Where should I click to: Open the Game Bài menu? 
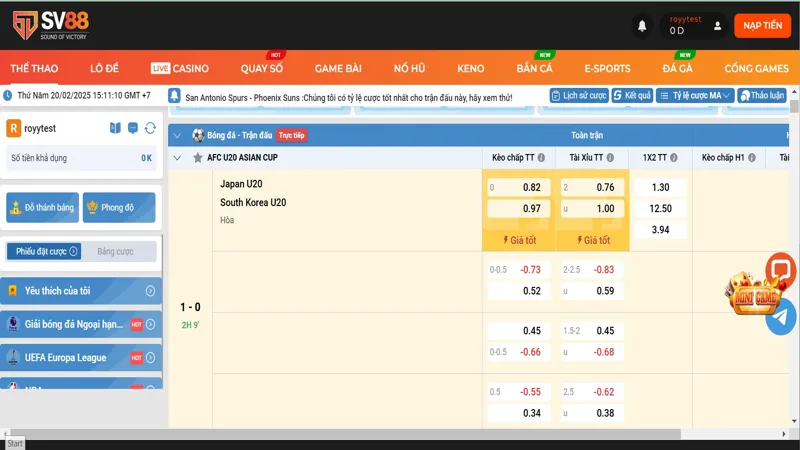coord(338,68)
